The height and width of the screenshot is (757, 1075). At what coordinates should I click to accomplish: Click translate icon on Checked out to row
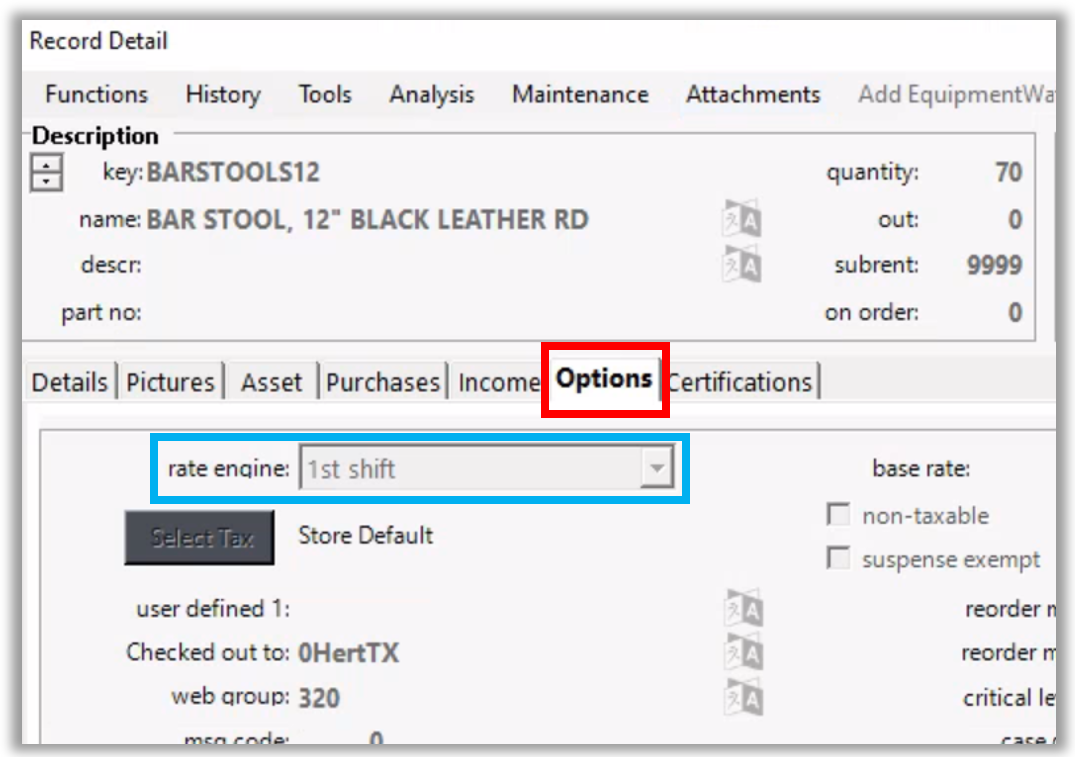[743, 652]
